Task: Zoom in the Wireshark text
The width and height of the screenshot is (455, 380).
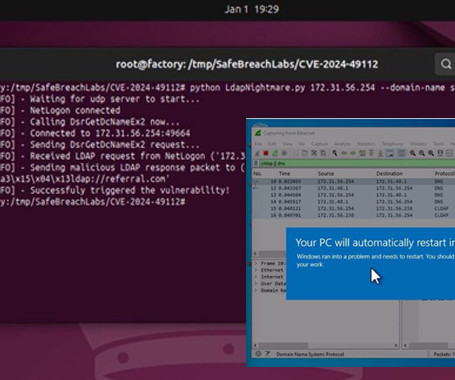Action: coord(412,153)
